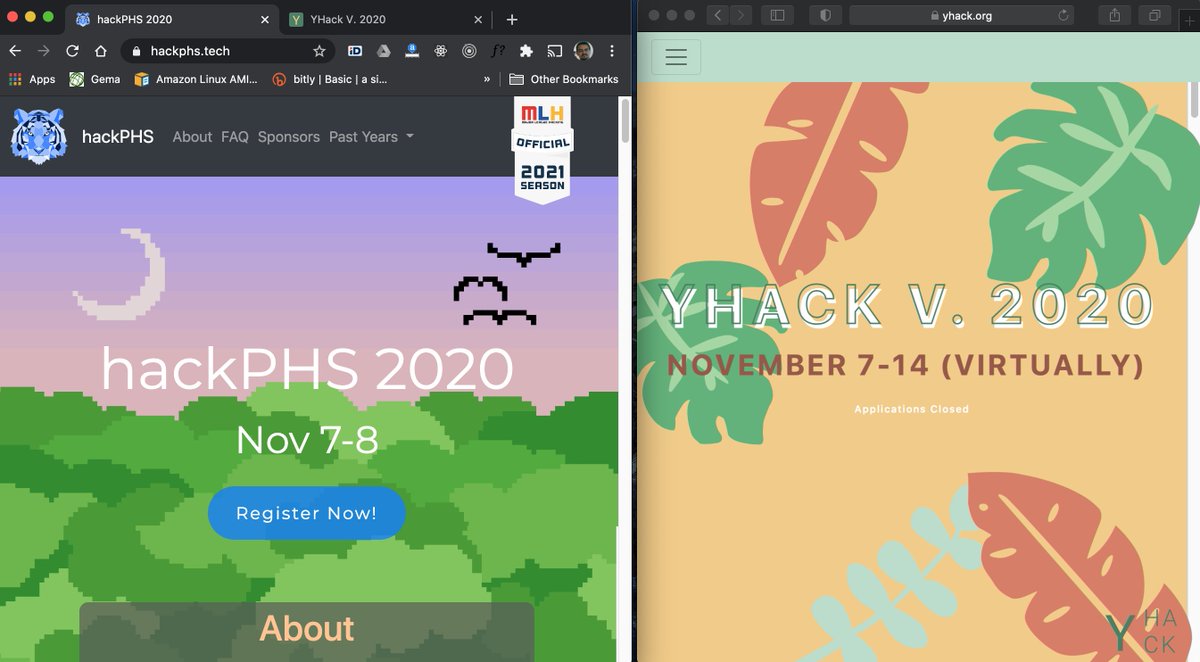
Task: Click the YHACK V. 2020 title
Action: tap(908, 305)
